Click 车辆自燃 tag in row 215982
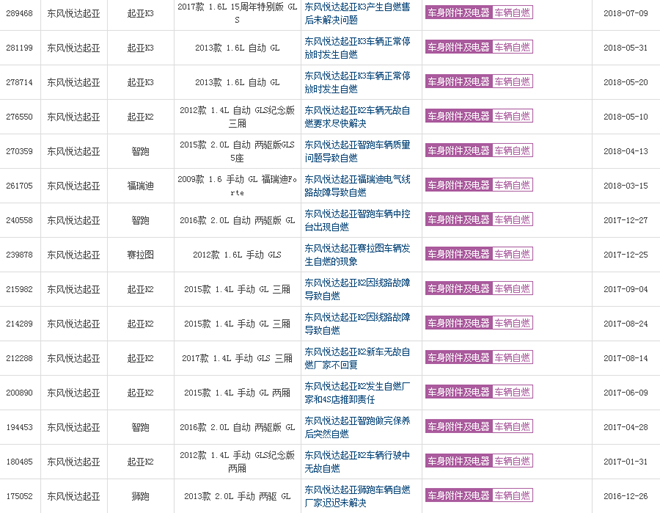This screenshot has width=660, height=513. tap(512, 289)
